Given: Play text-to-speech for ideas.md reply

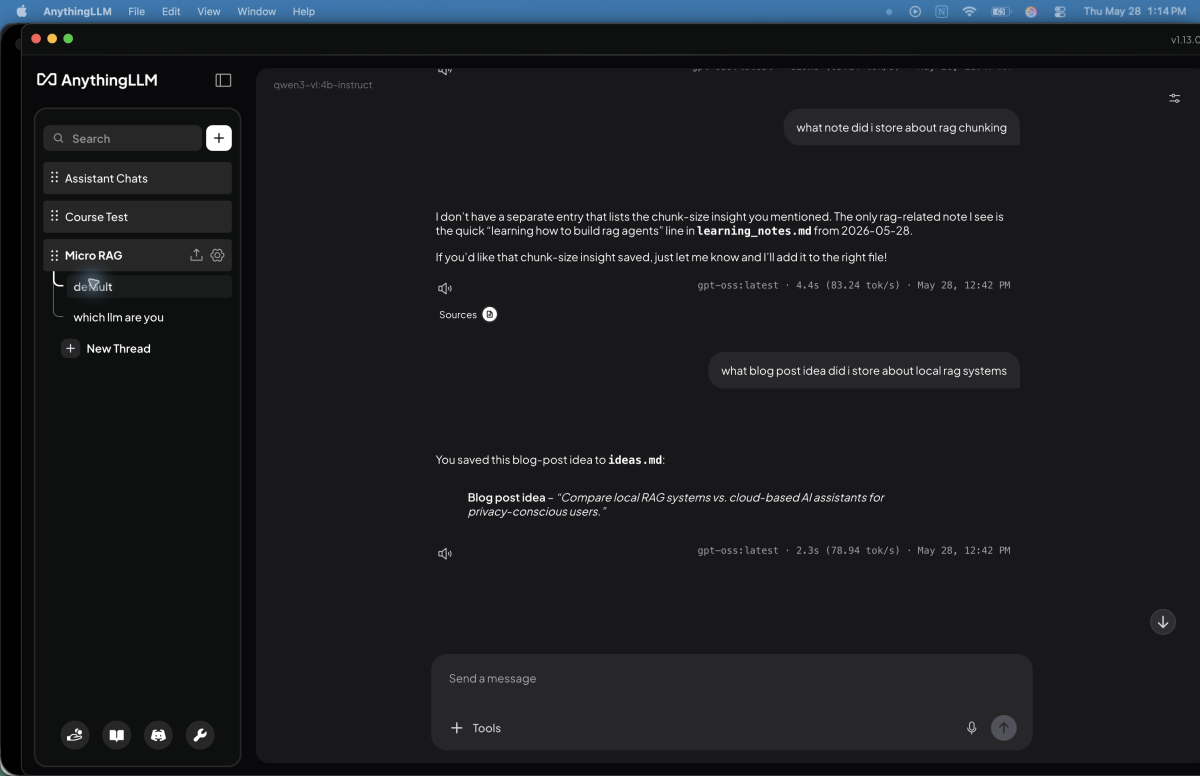Looking at the screenshot, I should 445,553.
